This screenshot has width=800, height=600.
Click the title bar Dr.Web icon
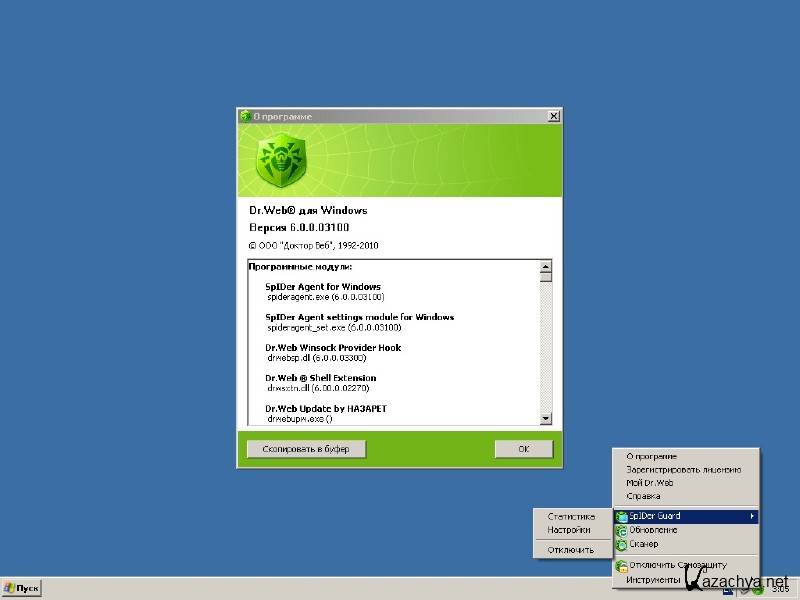[245, 116]
